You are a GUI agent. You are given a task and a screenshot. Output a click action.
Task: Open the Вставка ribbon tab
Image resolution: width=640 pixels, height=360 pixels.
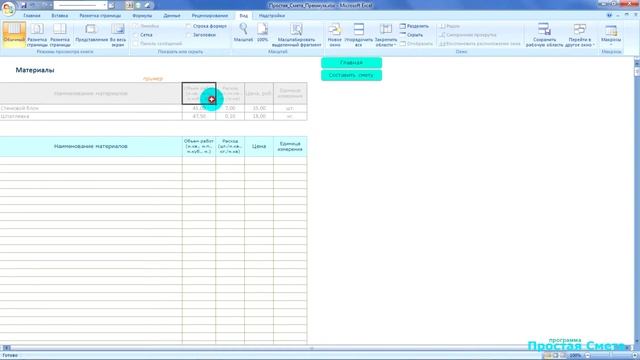coord(60,16)
